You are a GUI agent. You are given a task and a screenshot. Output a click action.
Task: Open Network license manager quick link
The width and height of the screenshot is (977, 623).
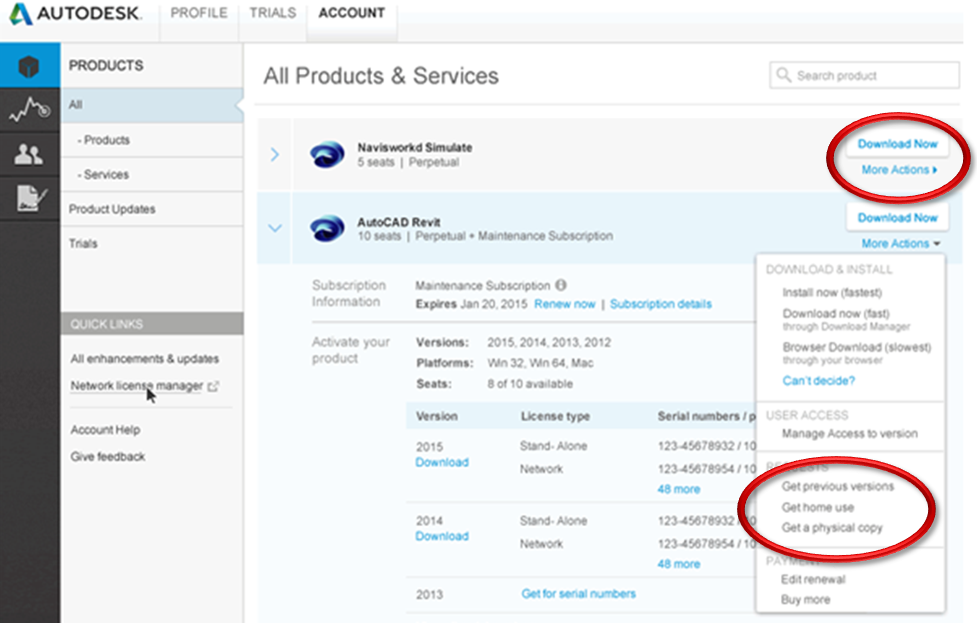(136, 386)
